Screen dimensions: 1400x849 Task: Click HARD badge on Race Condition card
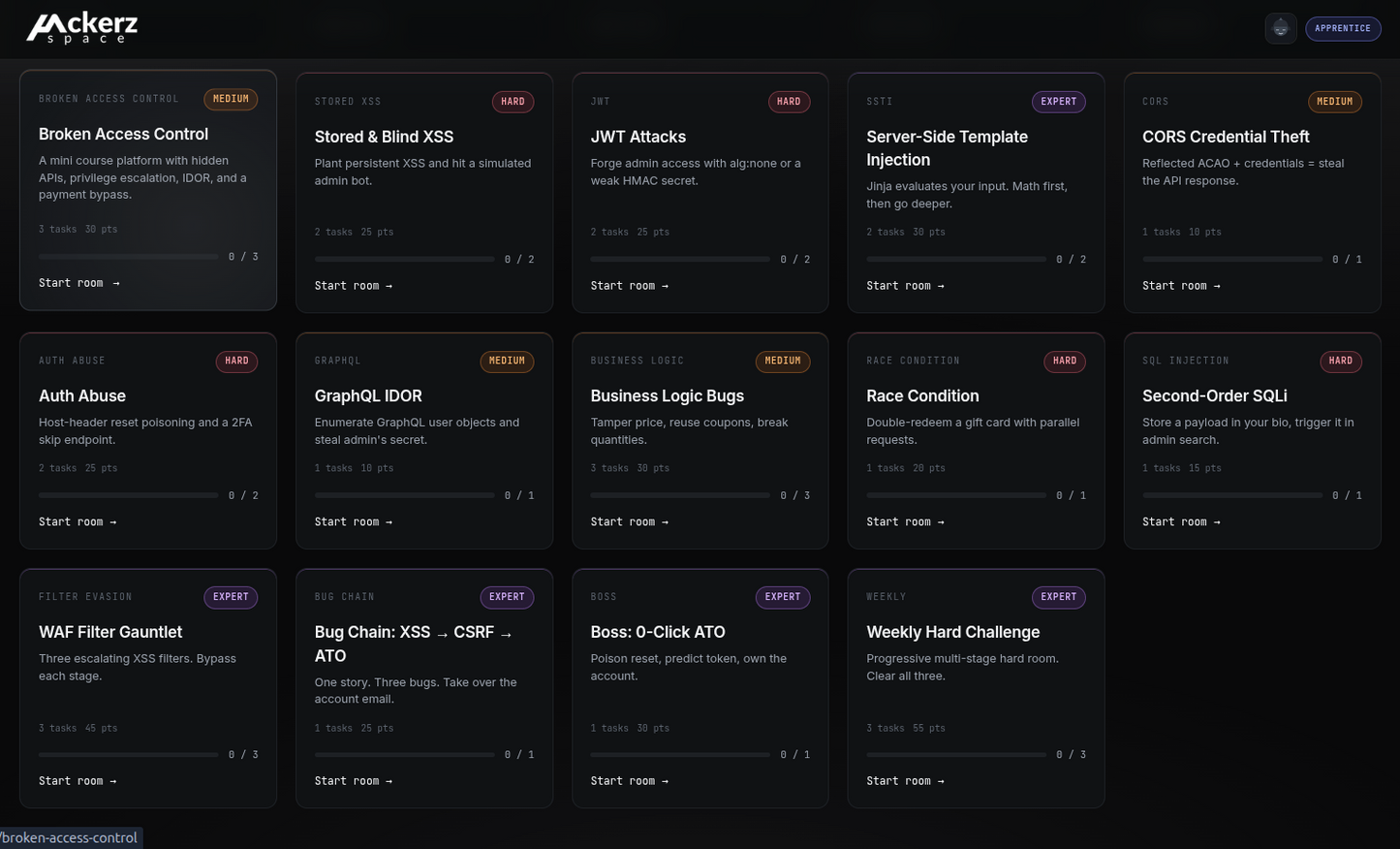click(x=1065, y=361)
